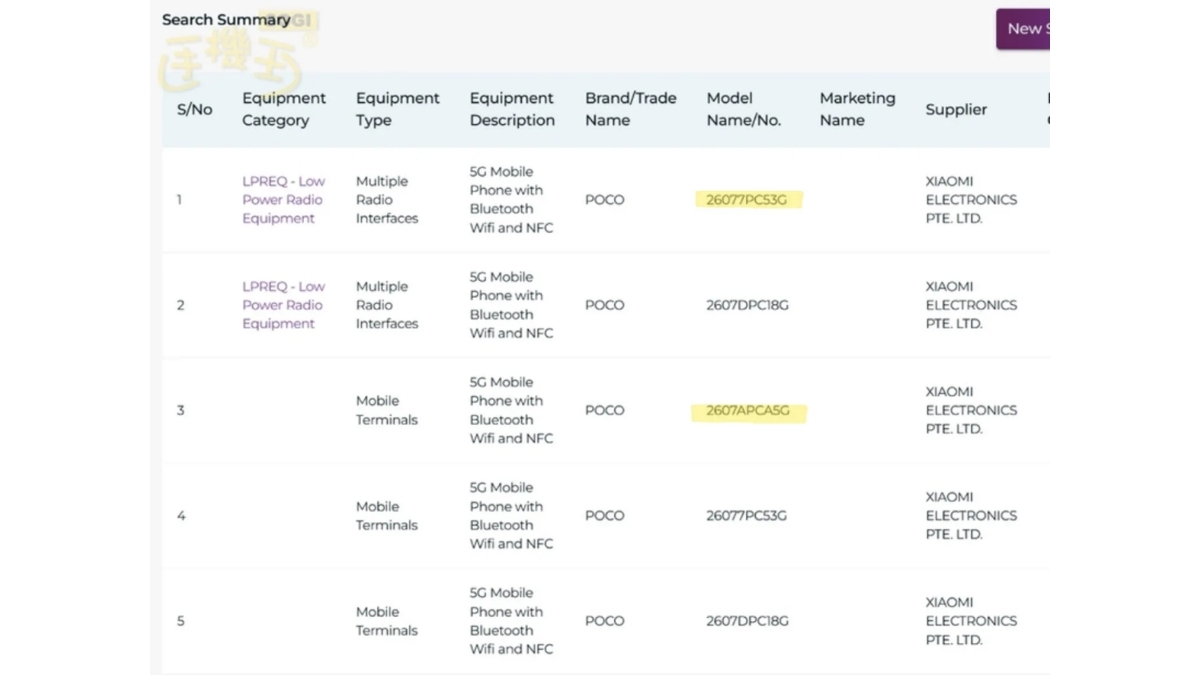The width and height of the screenshot is (1200, 675).
Task: Open LPREQ Low Power Radio Equipment link in row 1
Action: 284,200
